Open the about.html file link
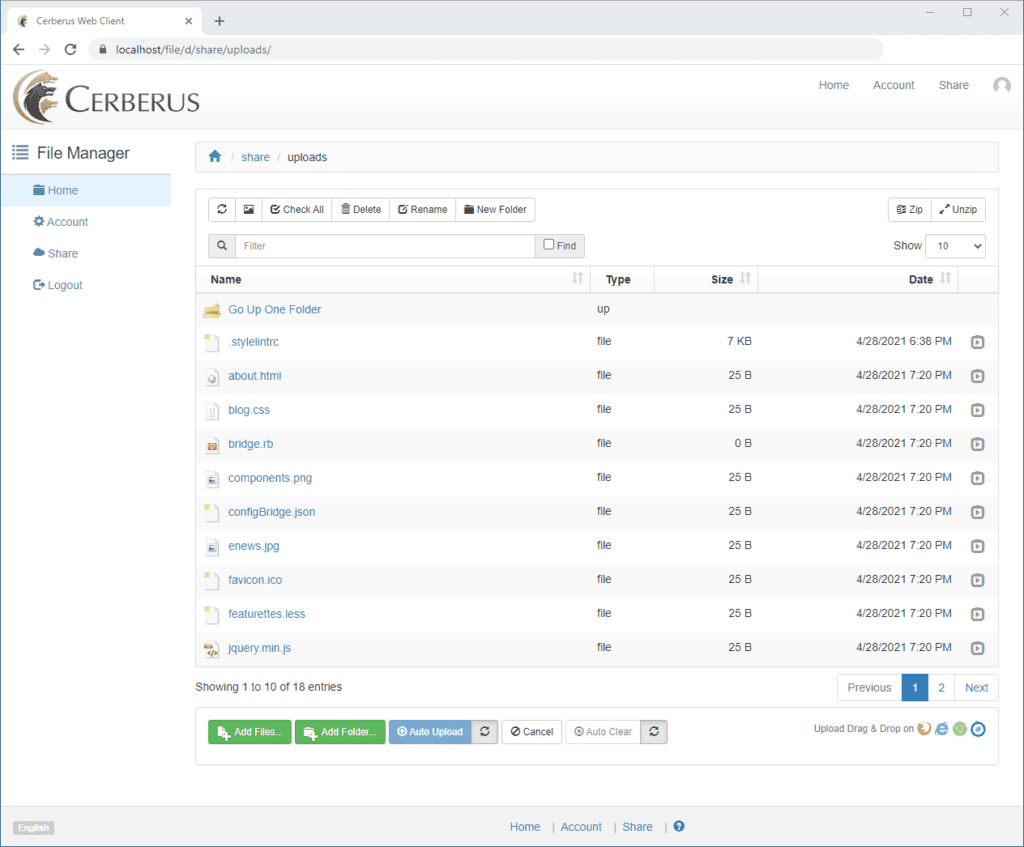Image resolution: width=1024 pixels, height=847 pixels. tap(254, 376)
